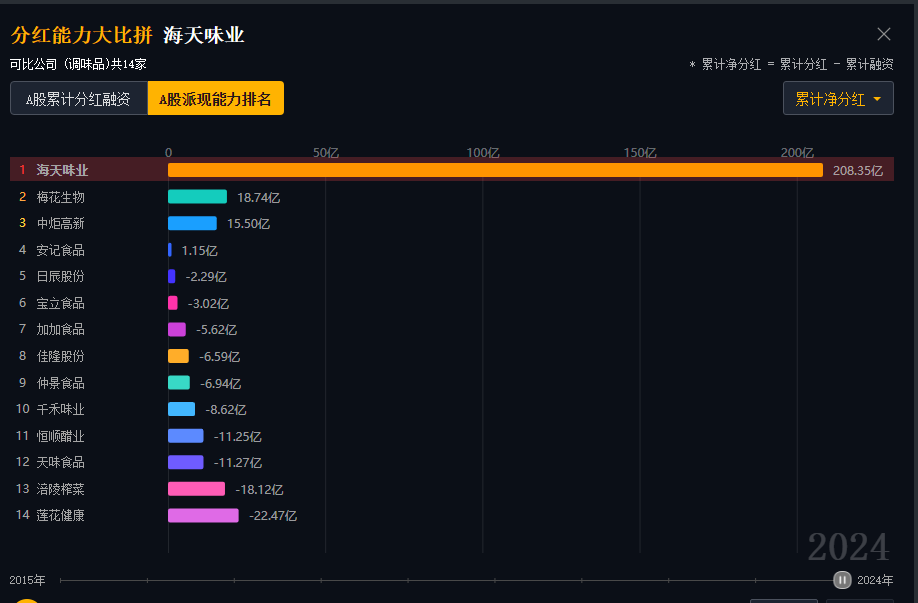918x603 pixels.
Task: Click the -8.62亿 value label
Action: [226, 410]
